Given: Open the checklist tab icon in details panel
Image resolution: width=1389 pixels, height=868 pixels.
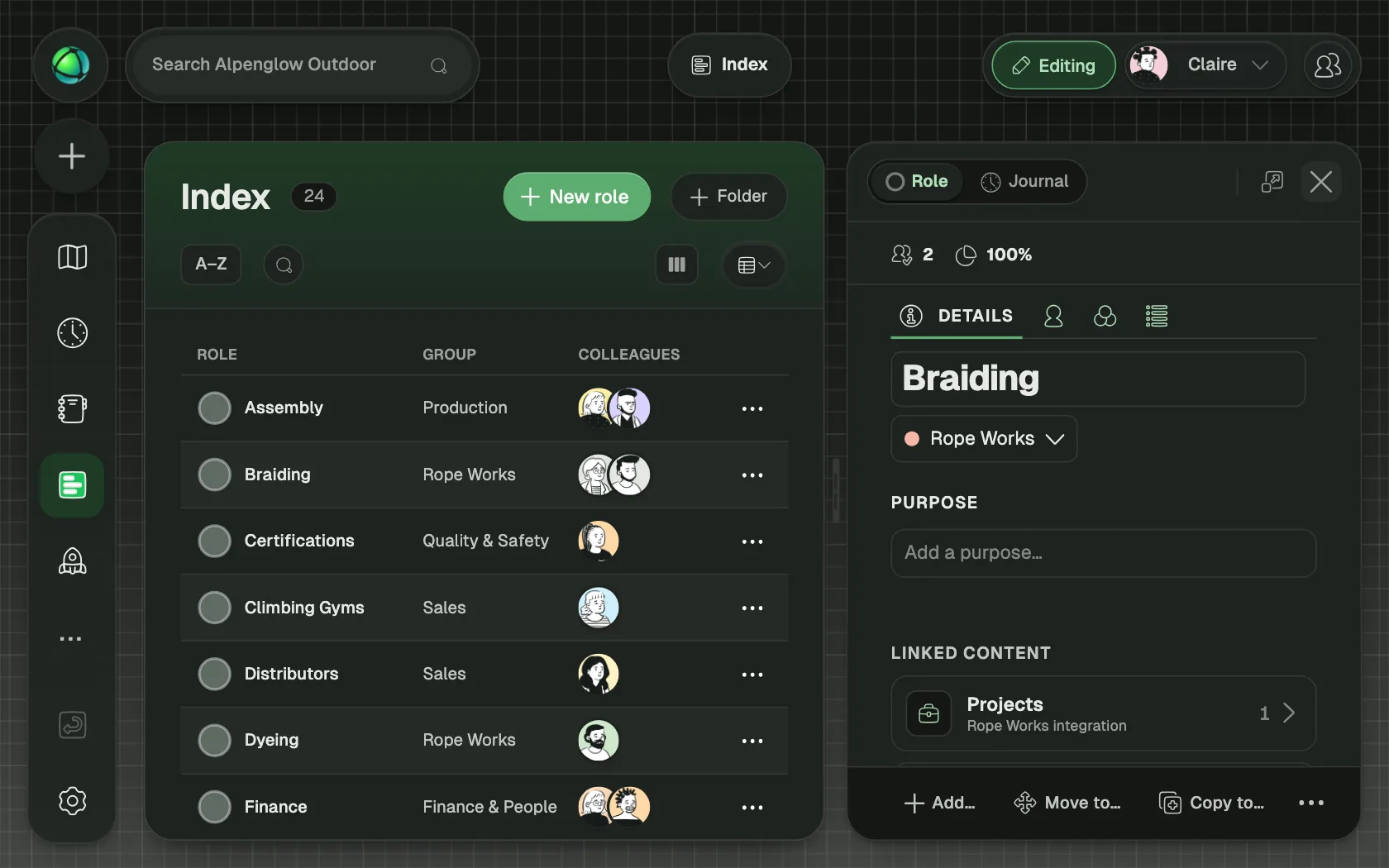Looking at the screenshot, I should [x=1157, y=316].
